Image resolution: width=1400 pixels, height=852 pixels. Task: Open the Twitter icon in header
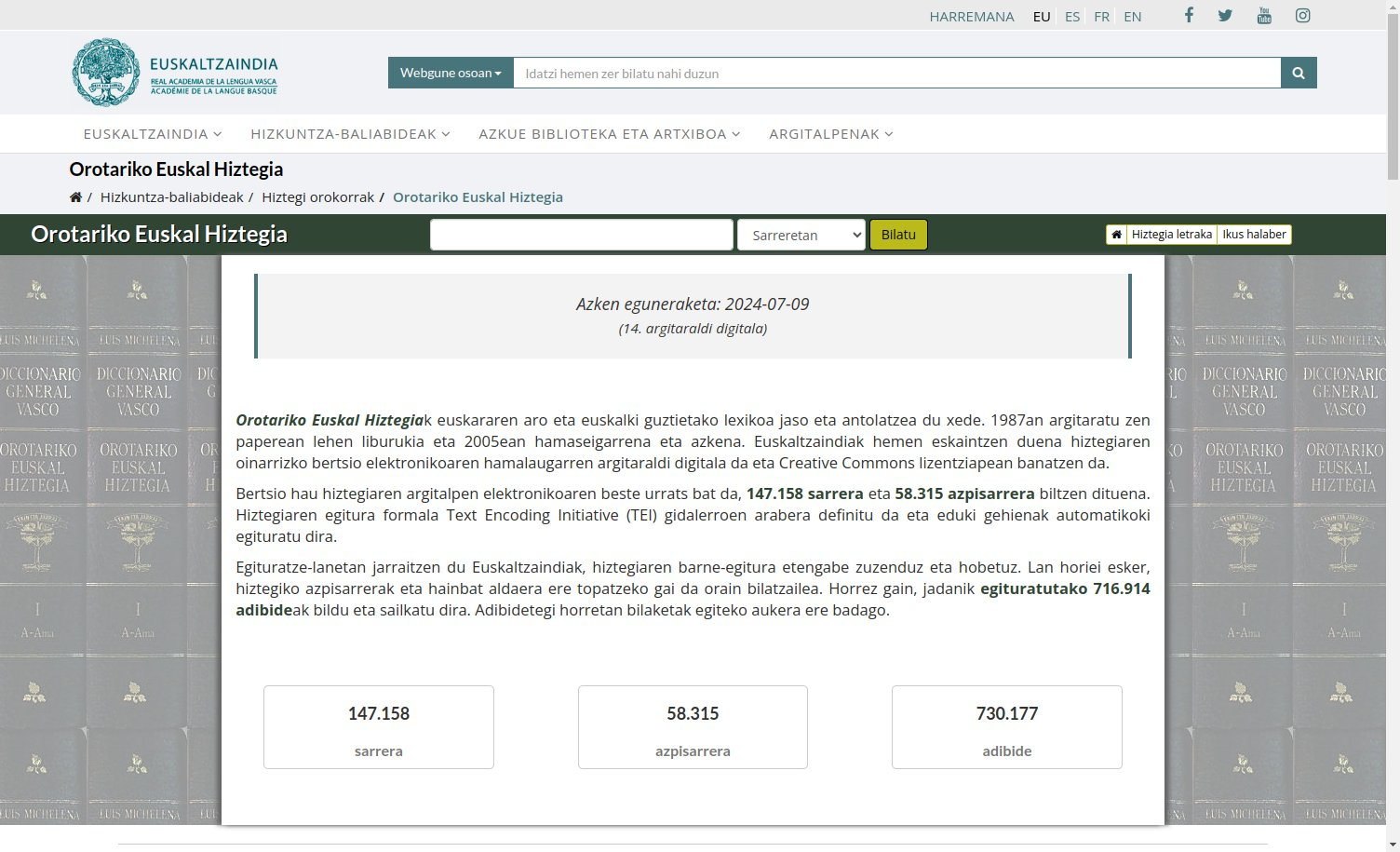pos(1225,15)
